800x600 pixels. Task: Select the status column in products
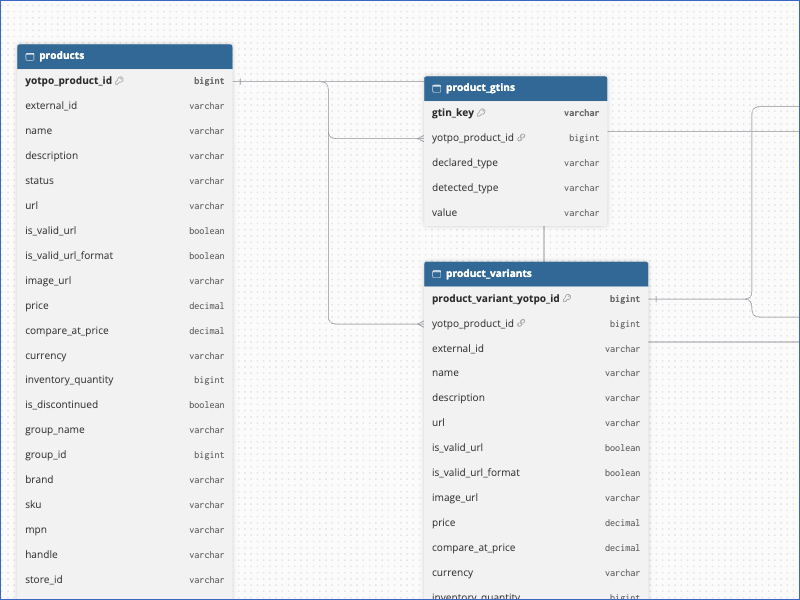125,181
